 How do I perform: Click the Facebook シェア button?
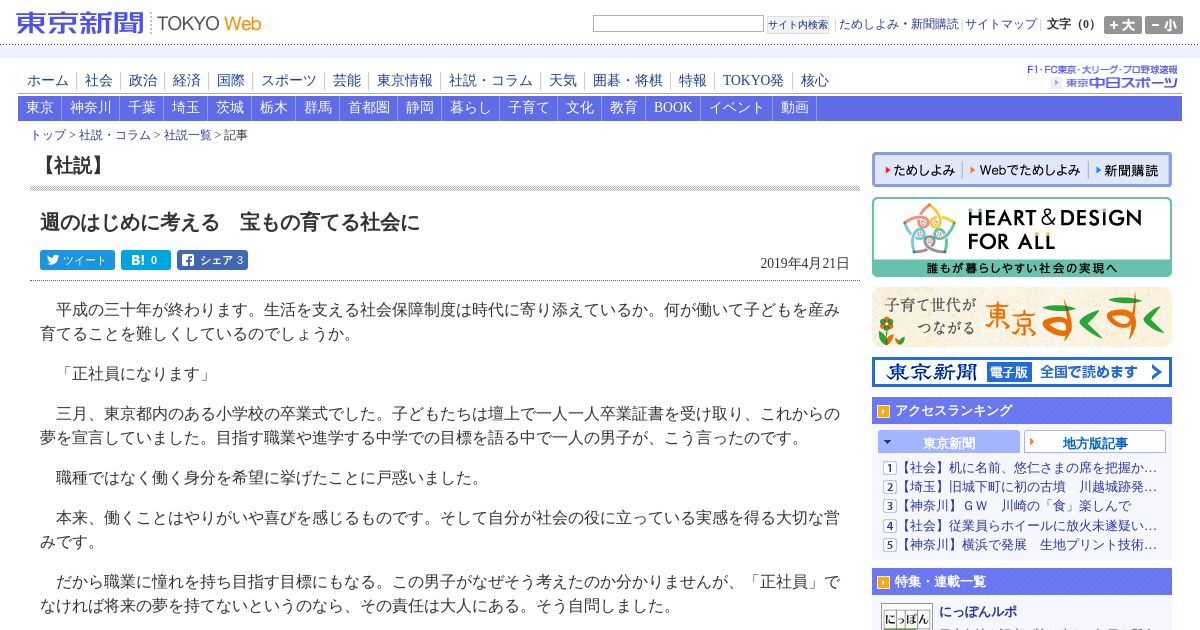click(x=212, y=260)
